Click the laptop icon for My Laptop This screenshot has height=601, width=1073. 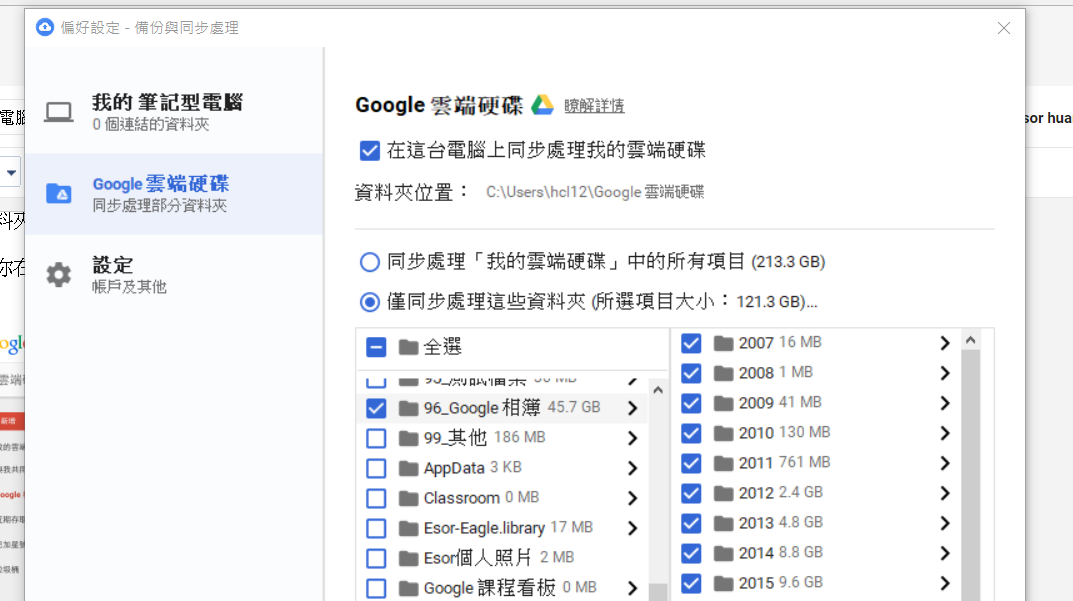pos(59,112)
